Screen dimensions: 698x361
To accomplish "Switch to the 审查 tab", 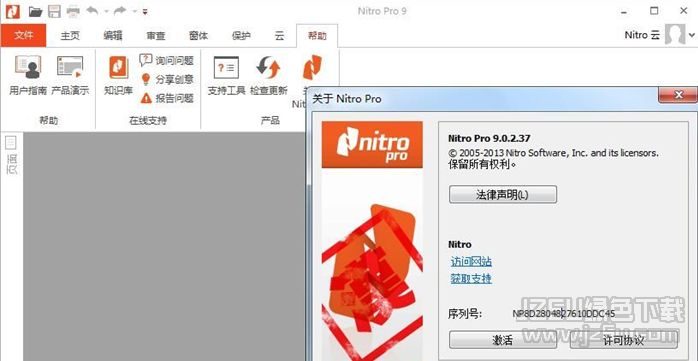I will [x=156, y=36].
